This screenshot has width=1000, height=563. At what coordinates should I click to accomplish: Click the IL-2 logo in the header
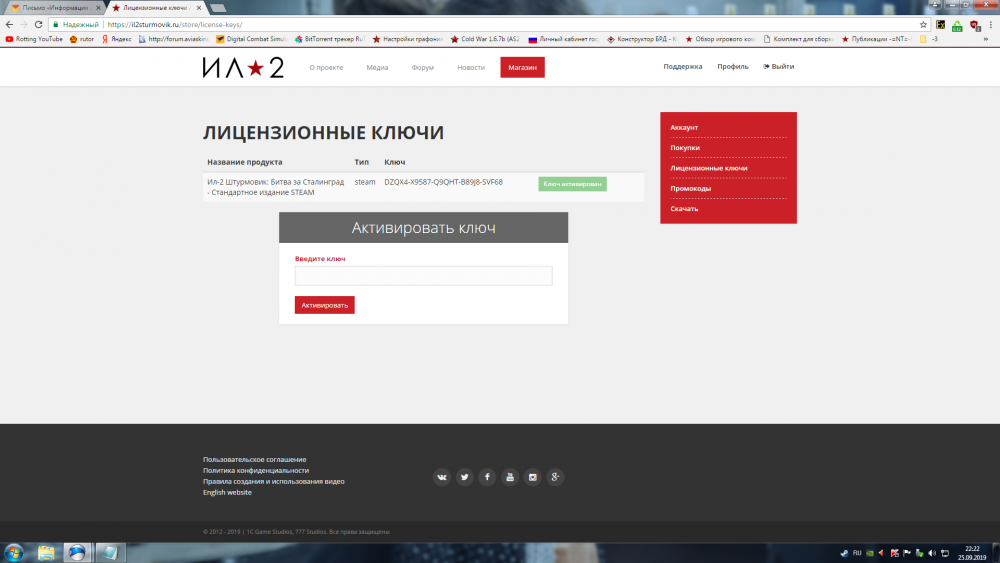coord(243,68)
